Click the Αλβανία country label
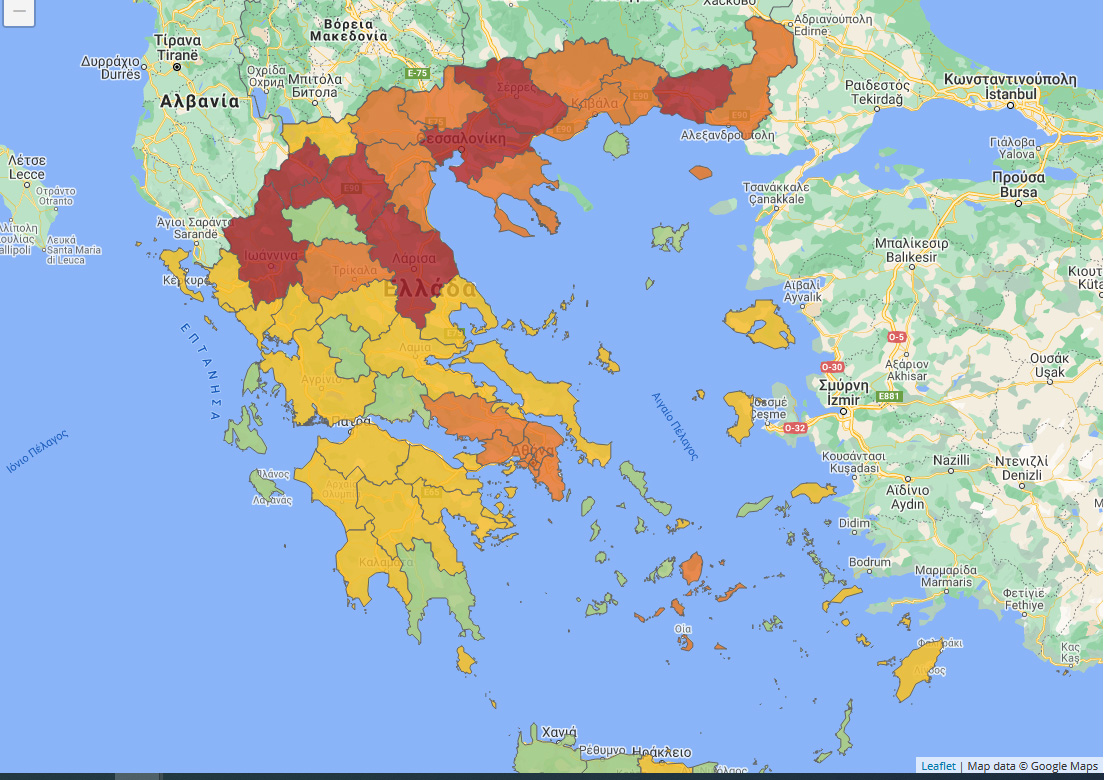Image resolution: width=1104 pixels, height=780 pixels. [199, 101]
